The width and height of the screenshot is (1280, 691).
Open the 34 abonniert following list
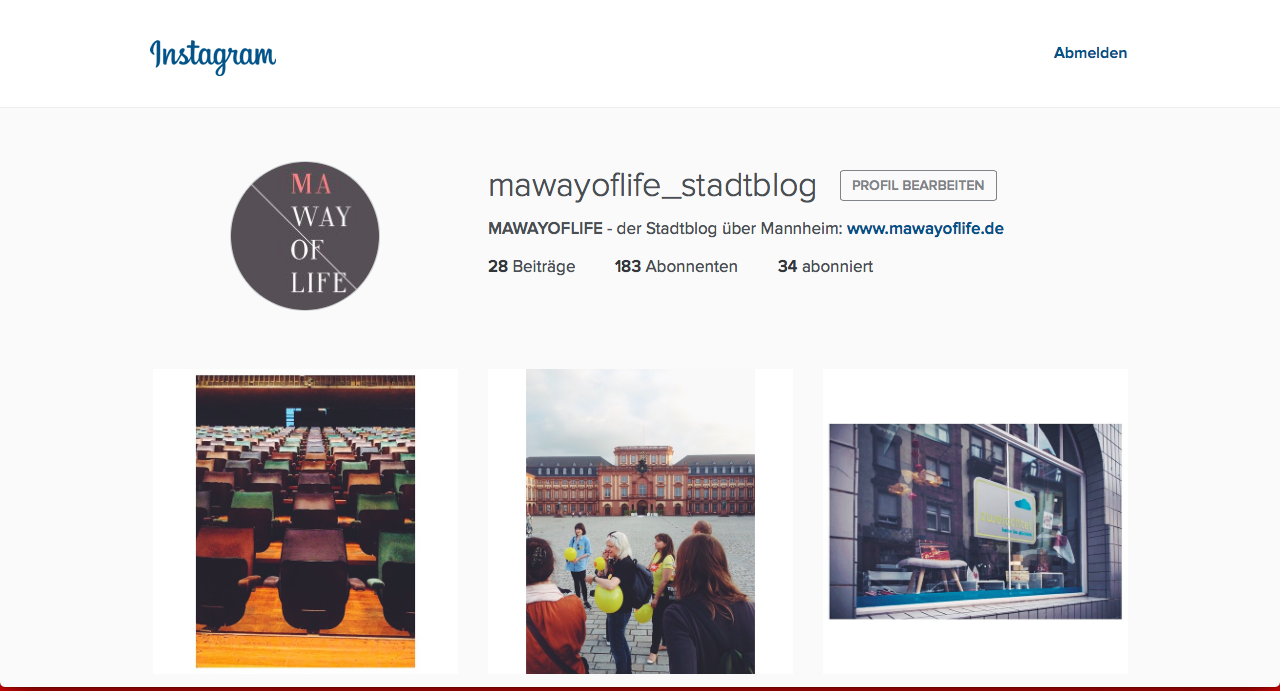(825, 266)
